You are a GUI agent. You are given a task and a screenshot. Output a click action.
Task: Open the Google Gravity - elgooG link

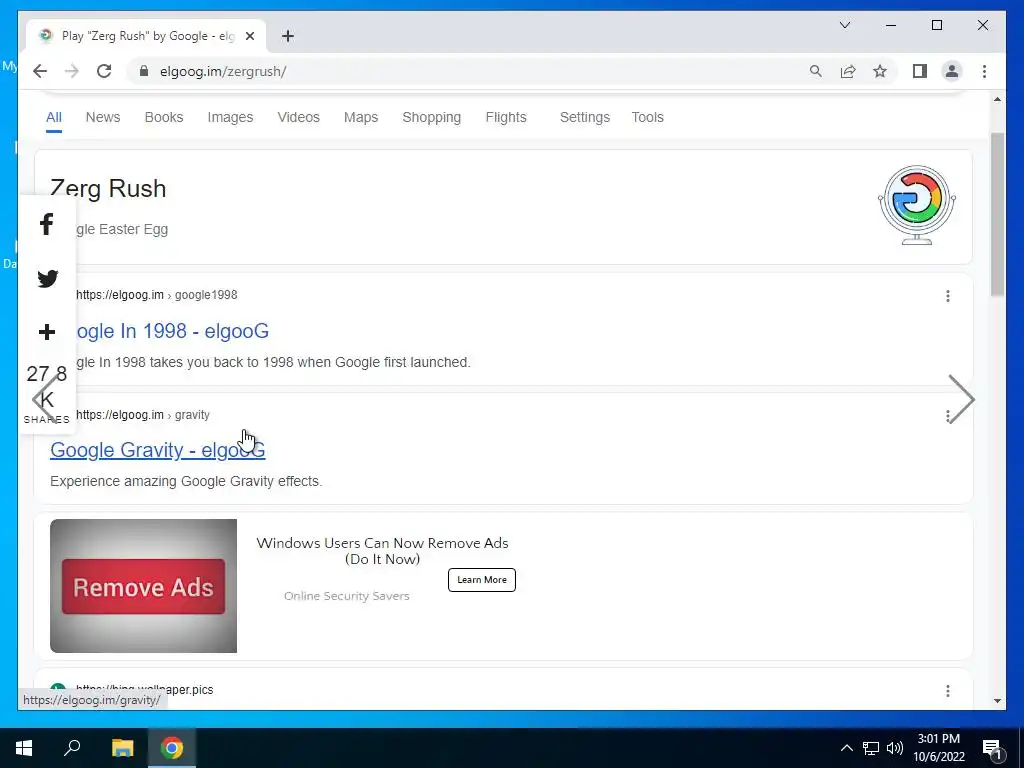point(157,450)
